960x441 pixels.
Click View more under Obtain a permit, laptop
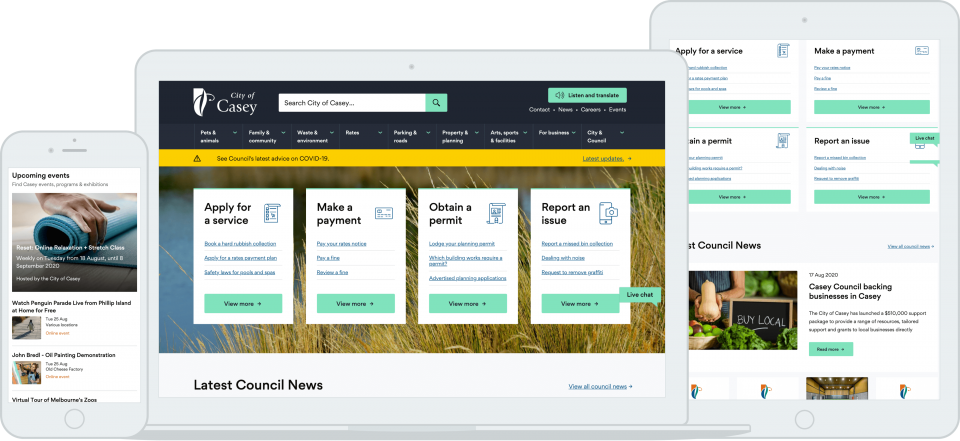[x=468, y=304]
